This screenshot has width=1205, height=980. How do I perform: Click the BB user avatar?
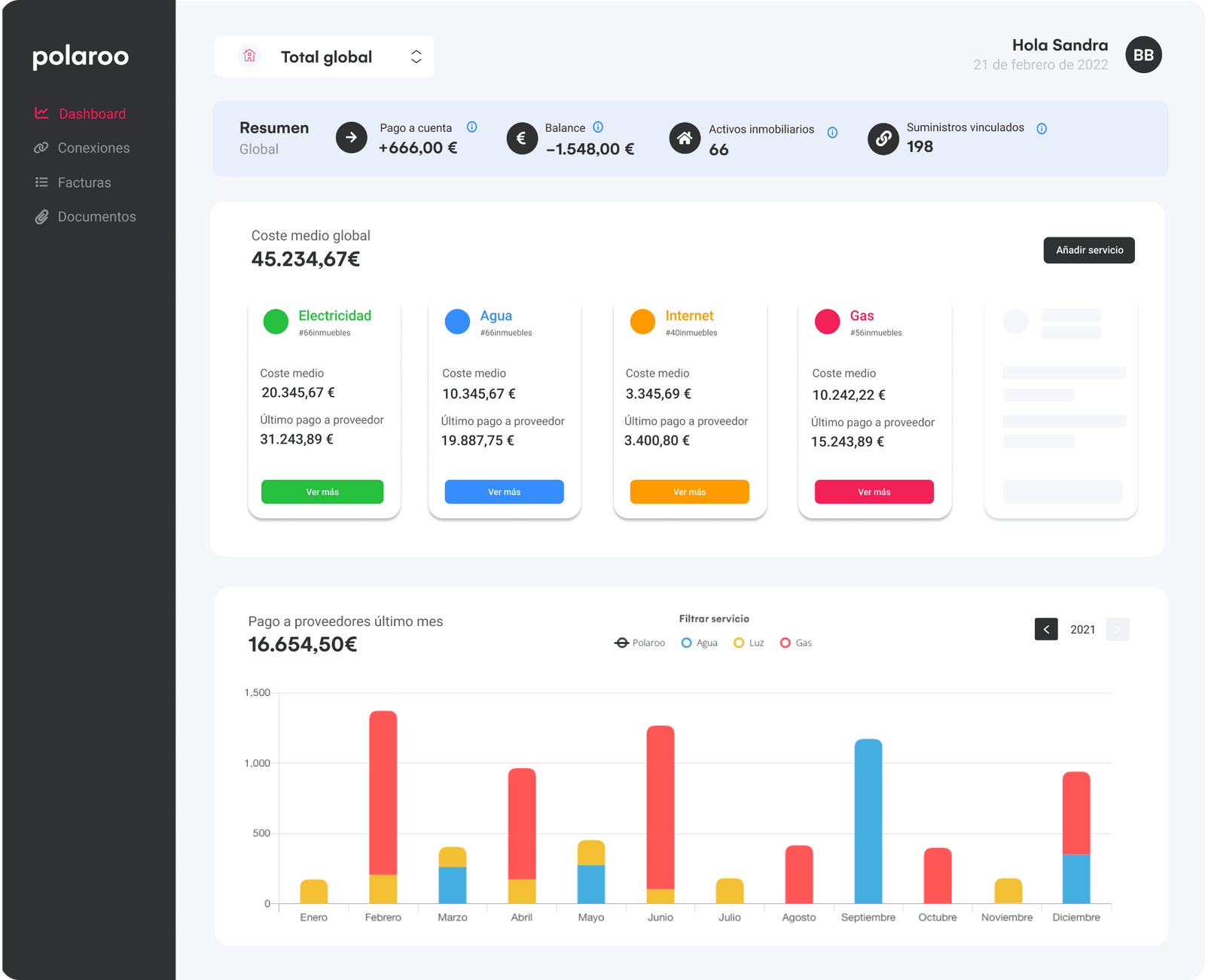point(1143,55)
